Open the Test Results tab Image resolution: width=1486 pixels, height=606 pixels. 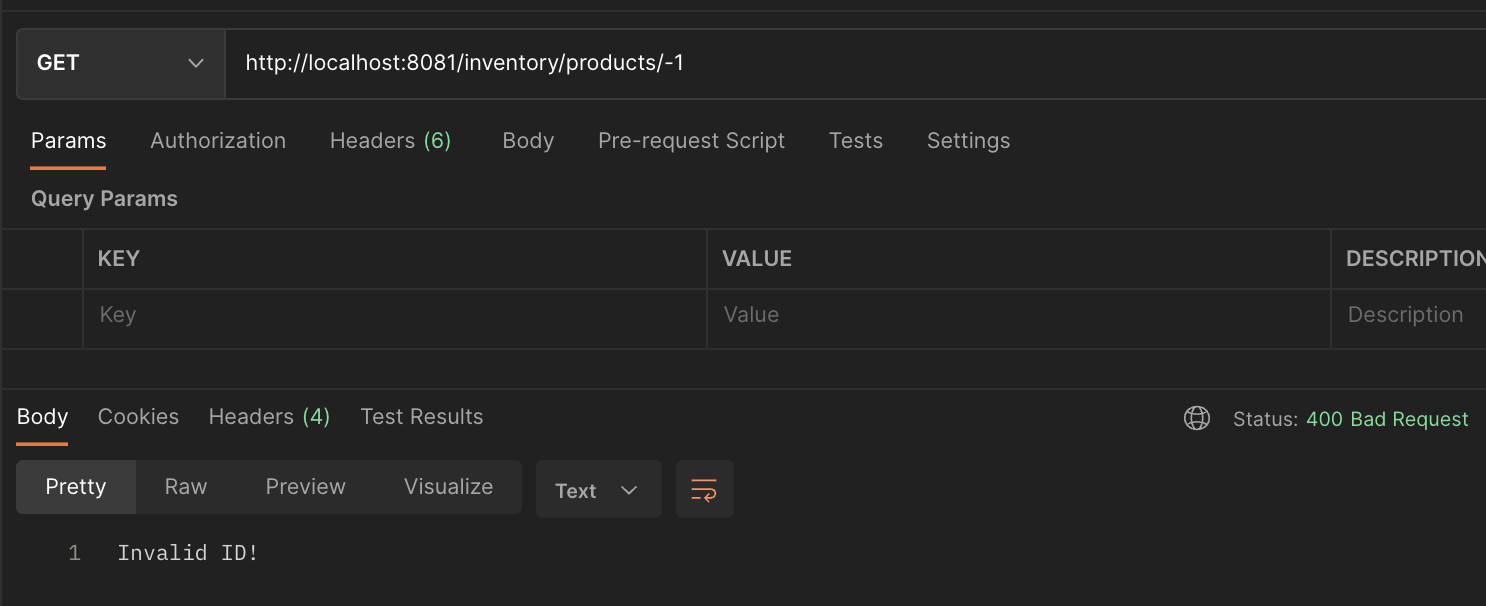pyautogui.click(x=421, y=417)
